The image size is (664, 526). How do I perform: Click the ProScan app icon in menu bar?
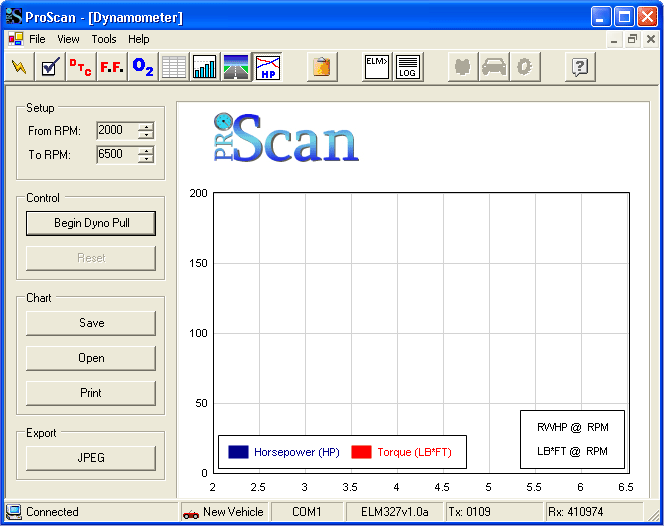(16, 39)
